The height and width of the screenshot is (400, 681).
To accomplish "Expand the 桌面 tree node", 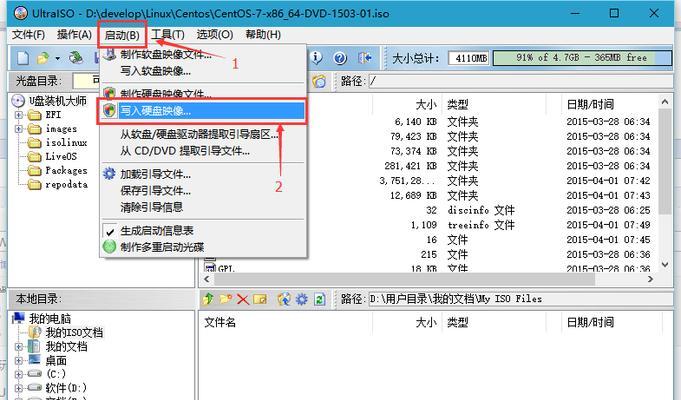I will click(x=19, y=360).
